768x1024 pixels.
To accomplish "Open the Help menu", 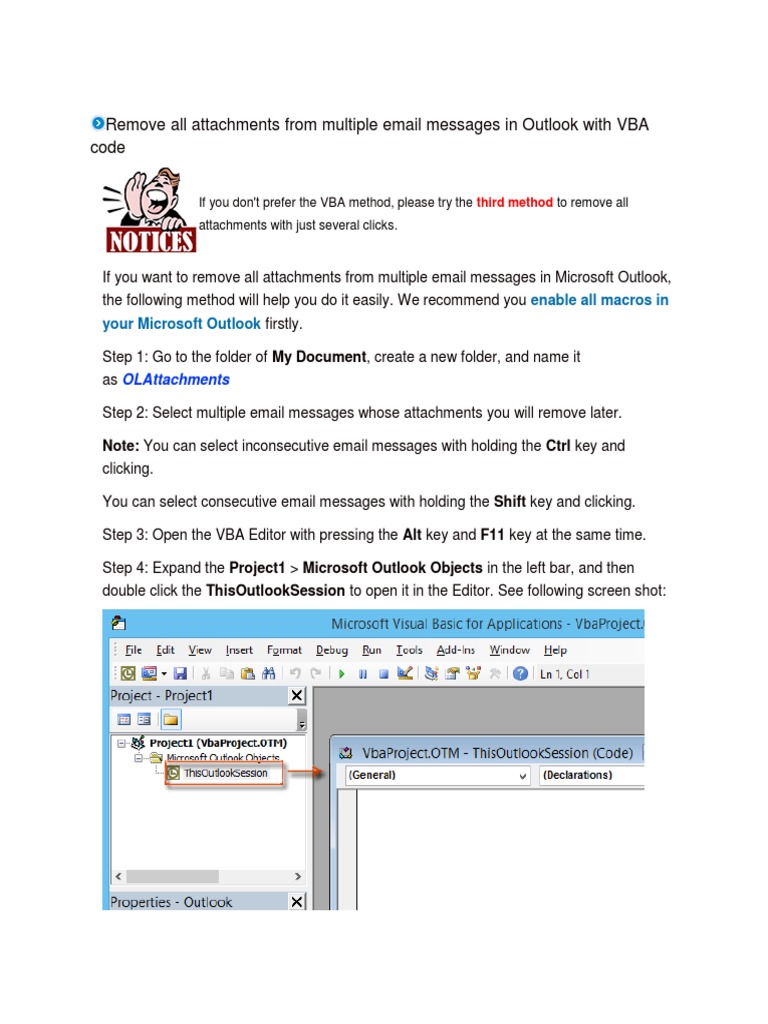I will tap(555, 650).
